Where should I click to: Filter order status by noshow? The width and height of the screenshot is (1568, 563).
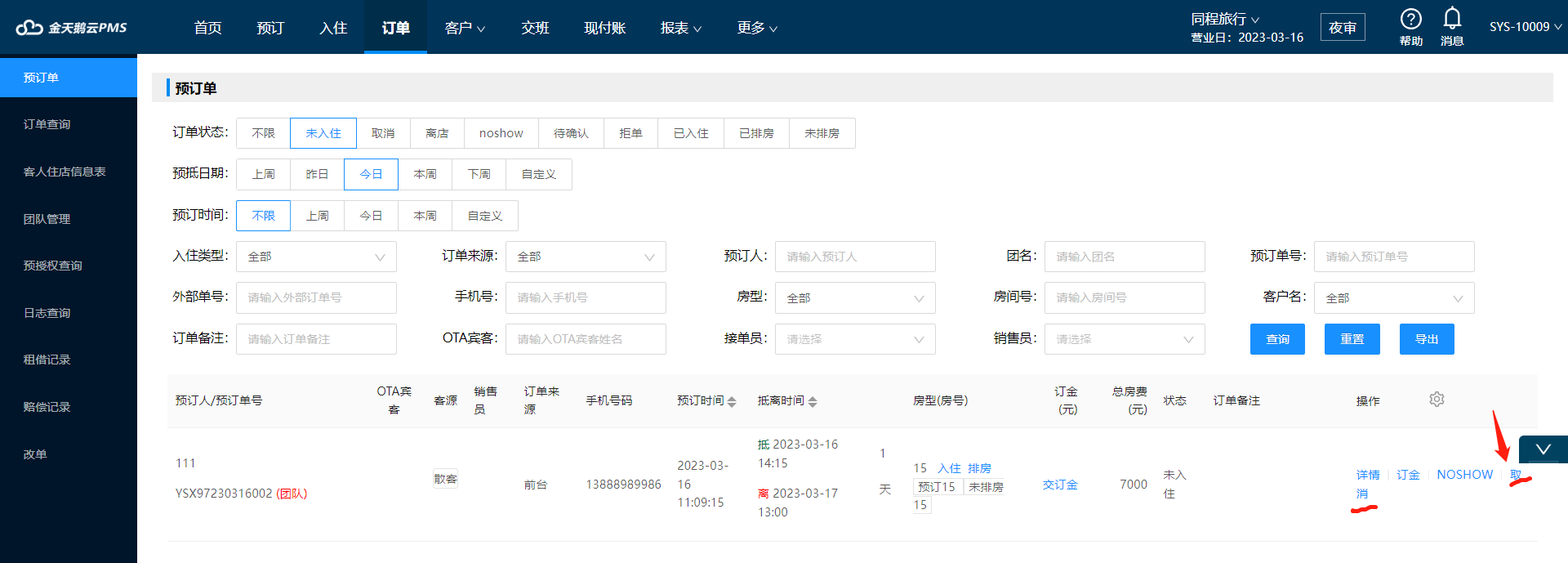[501, 133]
